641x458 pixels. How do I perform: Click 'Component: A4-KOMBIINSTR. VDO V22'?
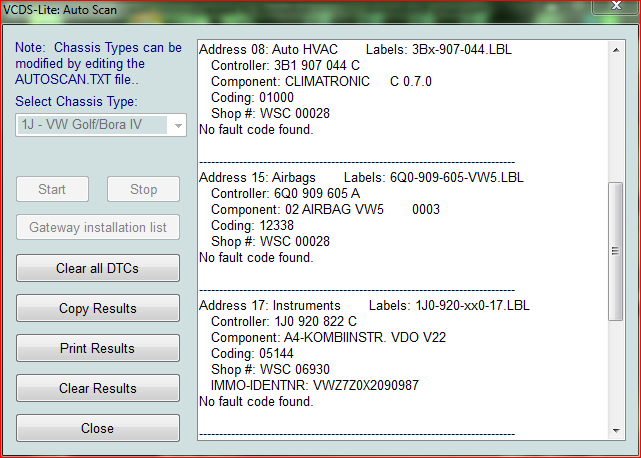328,337
